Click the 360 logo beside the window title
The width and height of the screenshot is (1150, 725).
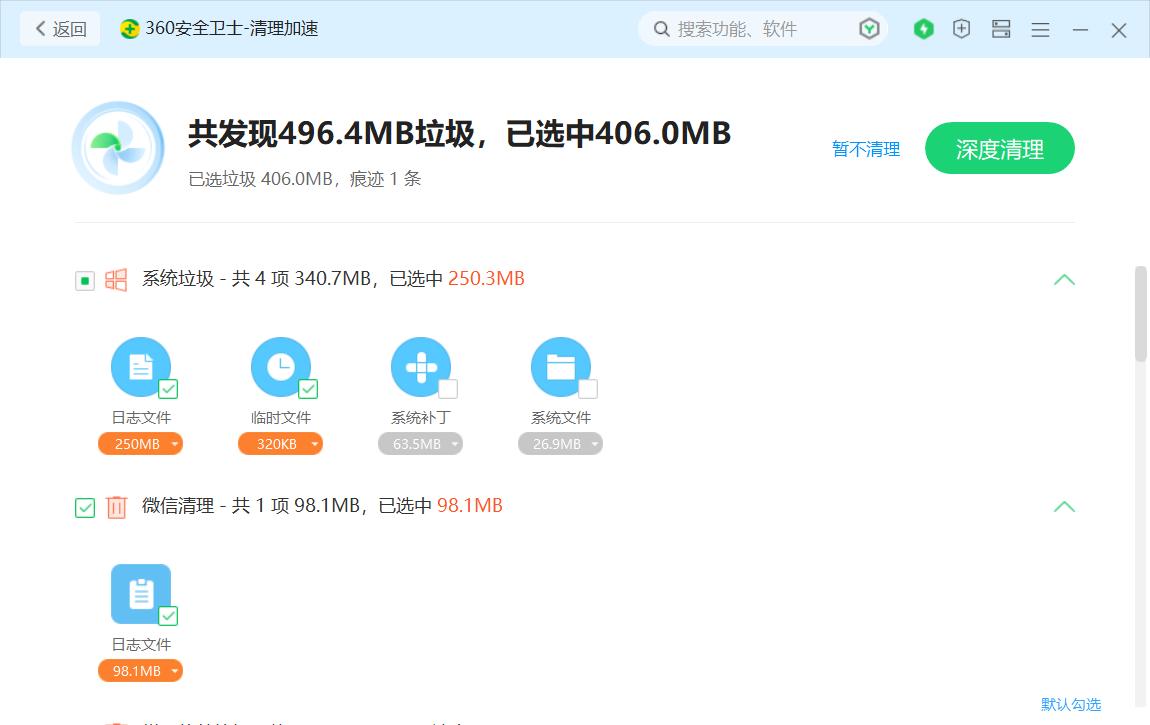pos(129,29)
